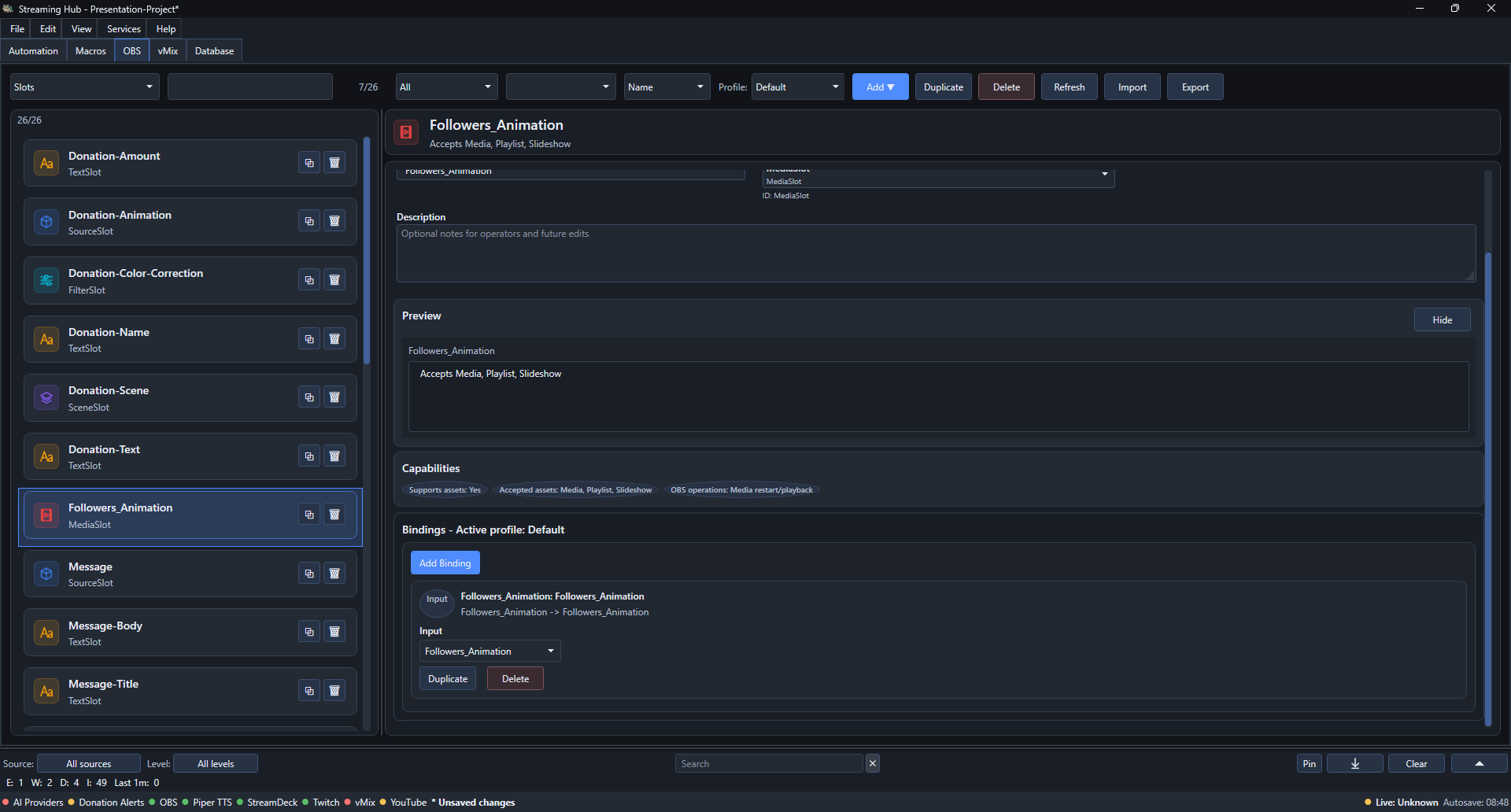Open the Add dropdown button

click(881, 87)
